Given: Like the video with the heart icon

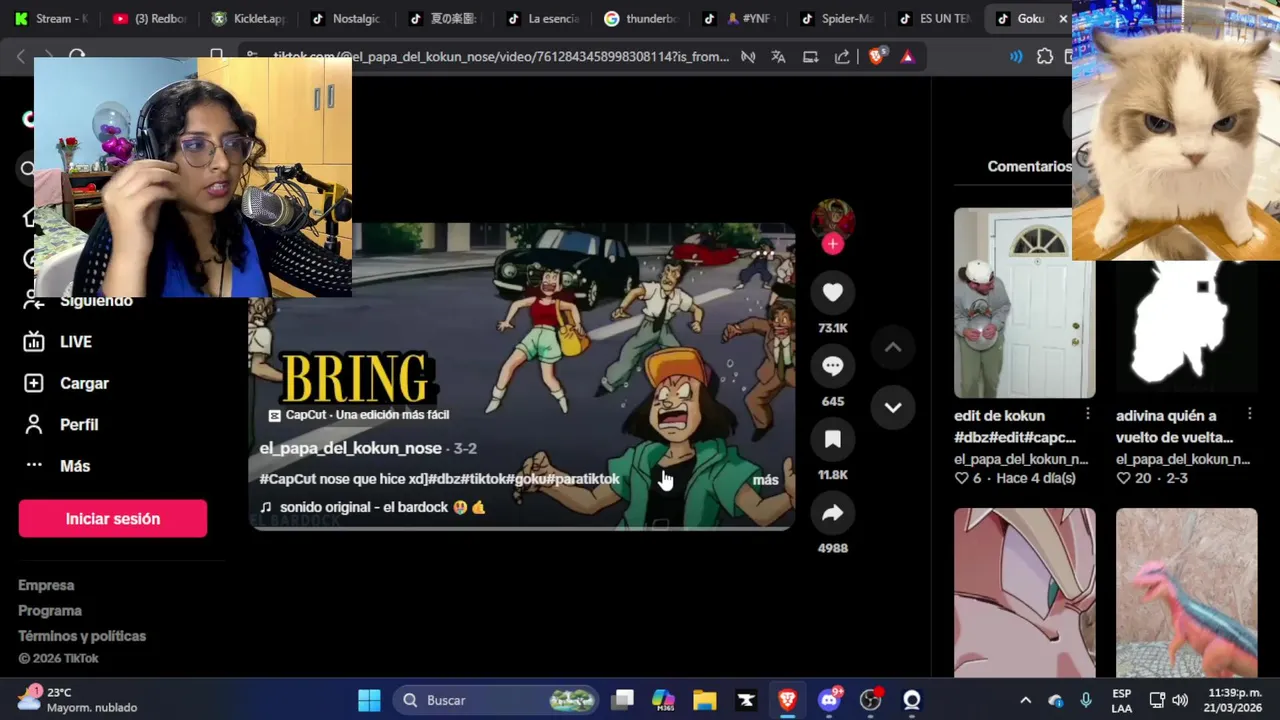Looking at the screenshot, I should click(832, 292).
